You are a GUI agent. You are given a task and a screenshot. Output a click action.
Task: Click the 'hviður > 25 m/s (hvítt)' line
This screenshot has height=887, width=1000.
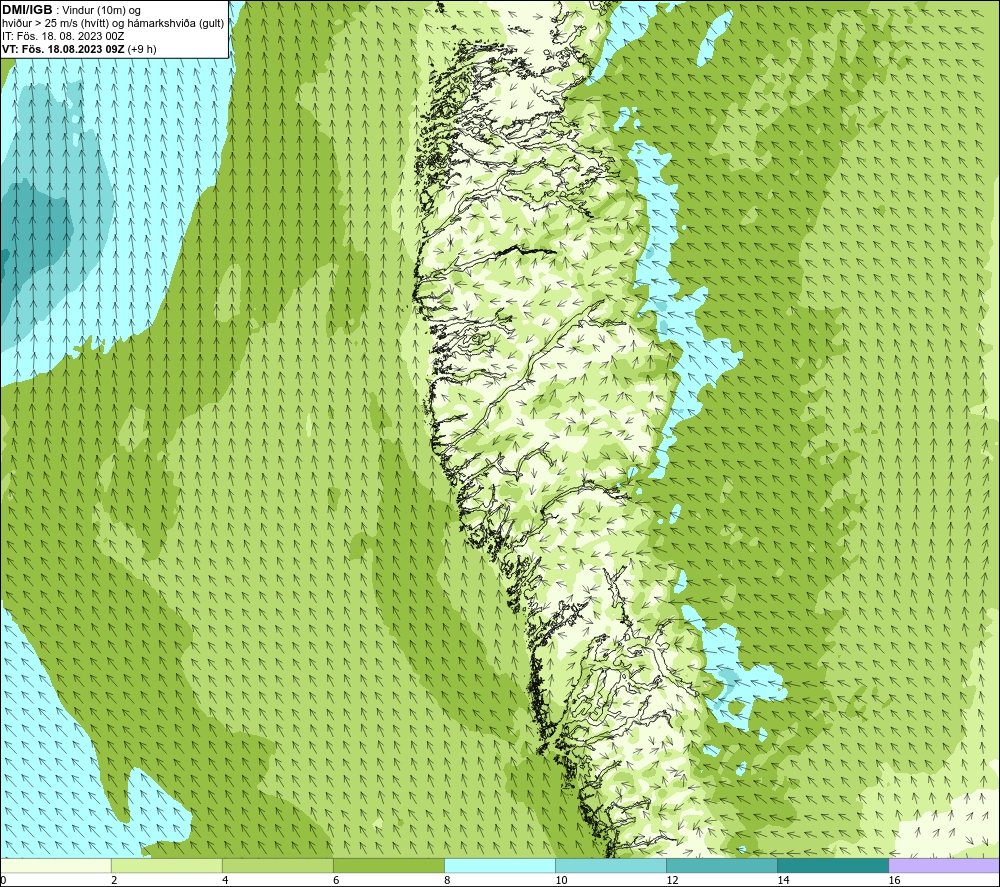(55, 24)
